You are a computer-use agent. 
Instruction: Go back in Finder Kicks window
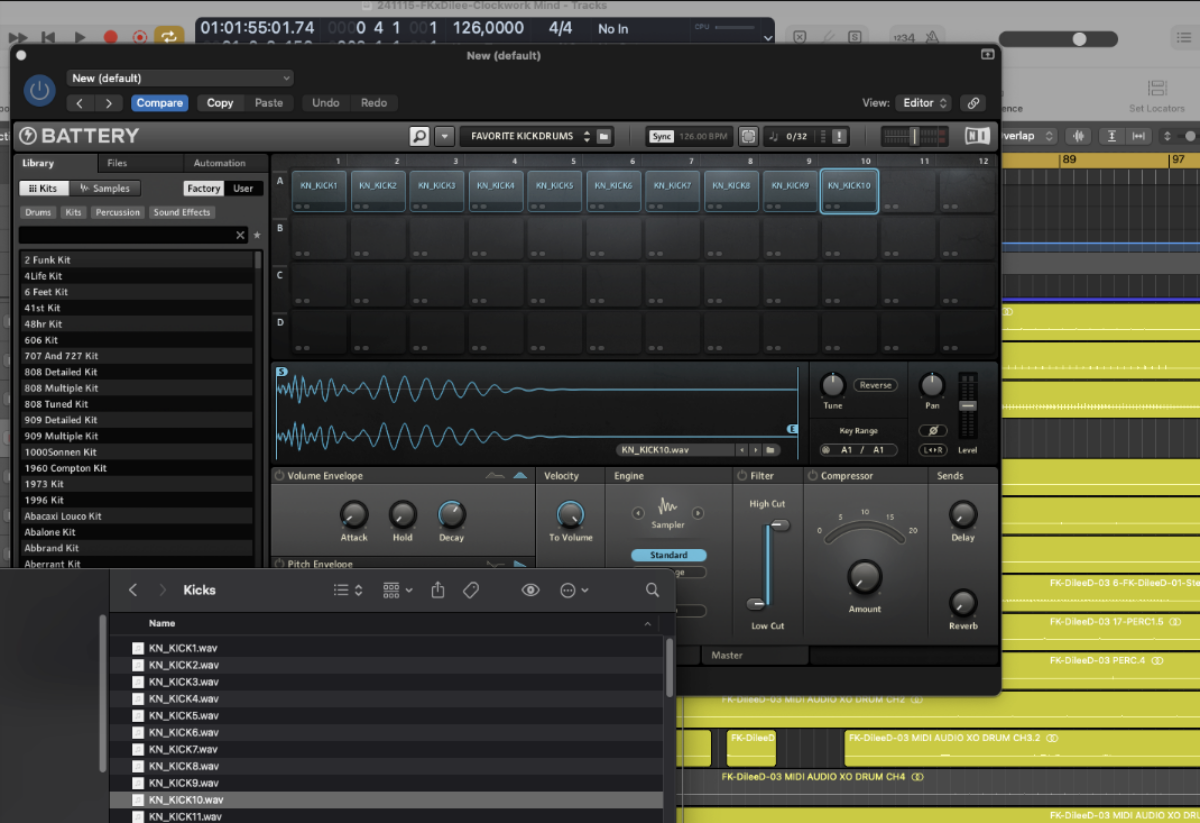click(133, 590)
